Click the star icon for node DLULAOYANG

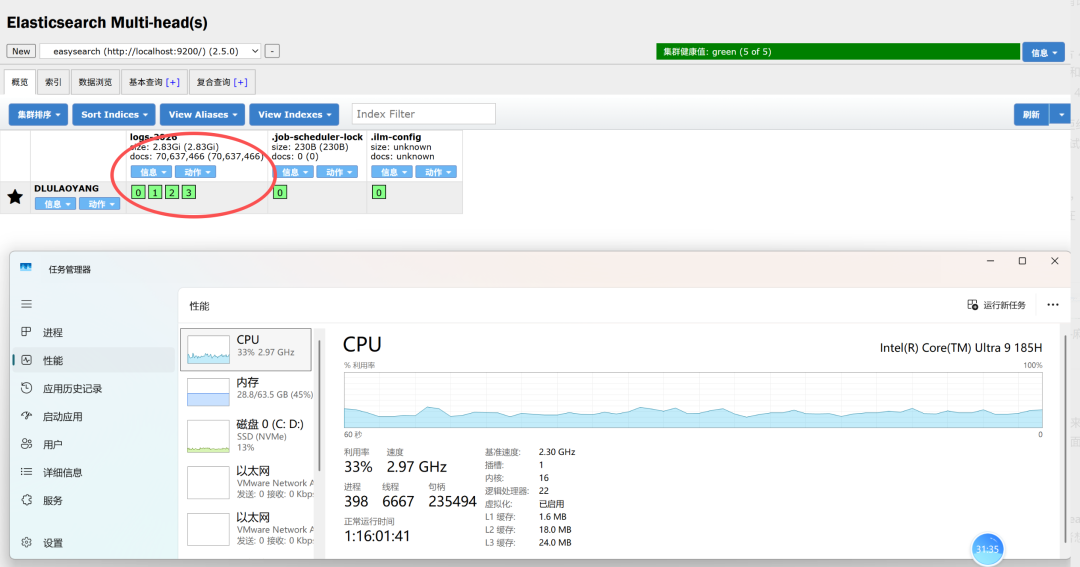click(15, 197)
